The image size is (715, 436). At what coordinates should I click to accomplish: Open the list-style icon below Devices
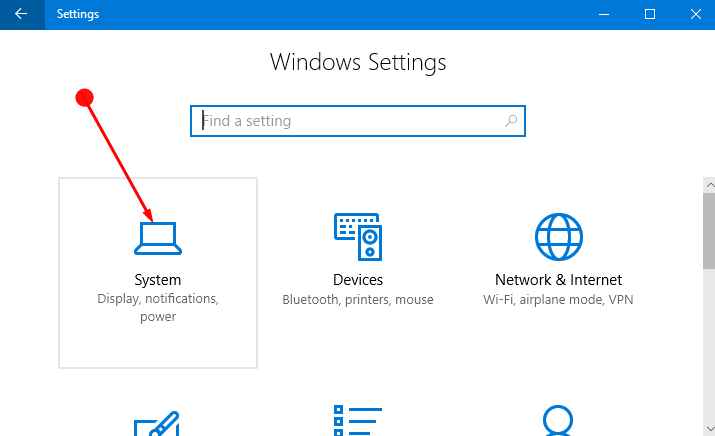358,420
